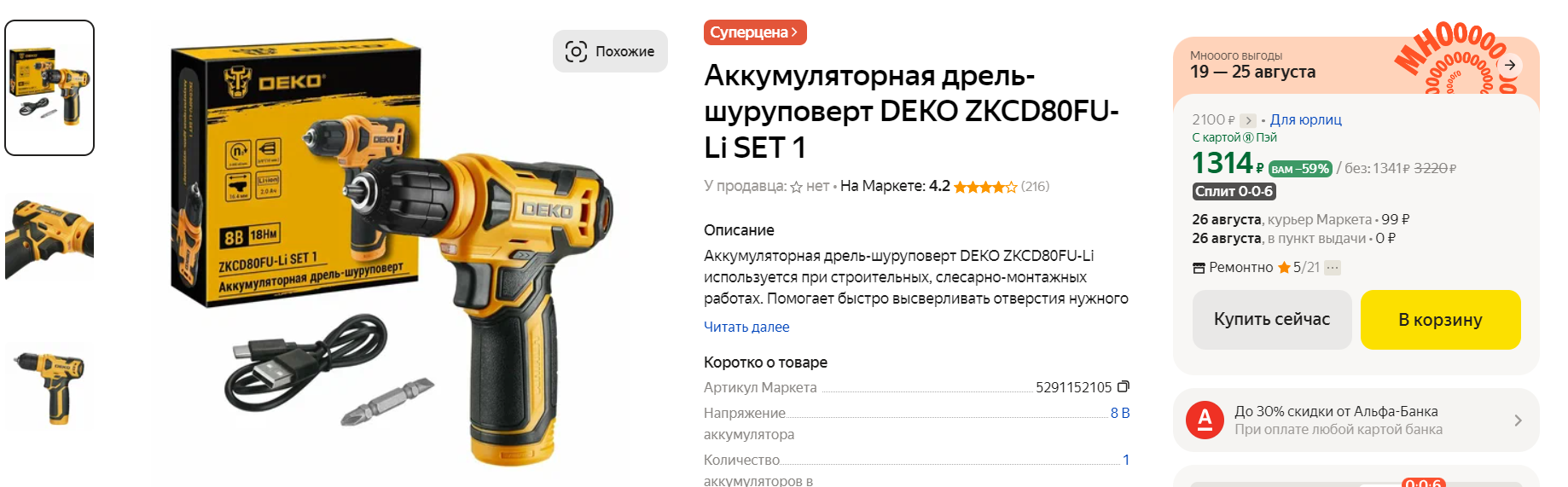
Task: Click the Market rating stars
Action: [x=985, y=187]
